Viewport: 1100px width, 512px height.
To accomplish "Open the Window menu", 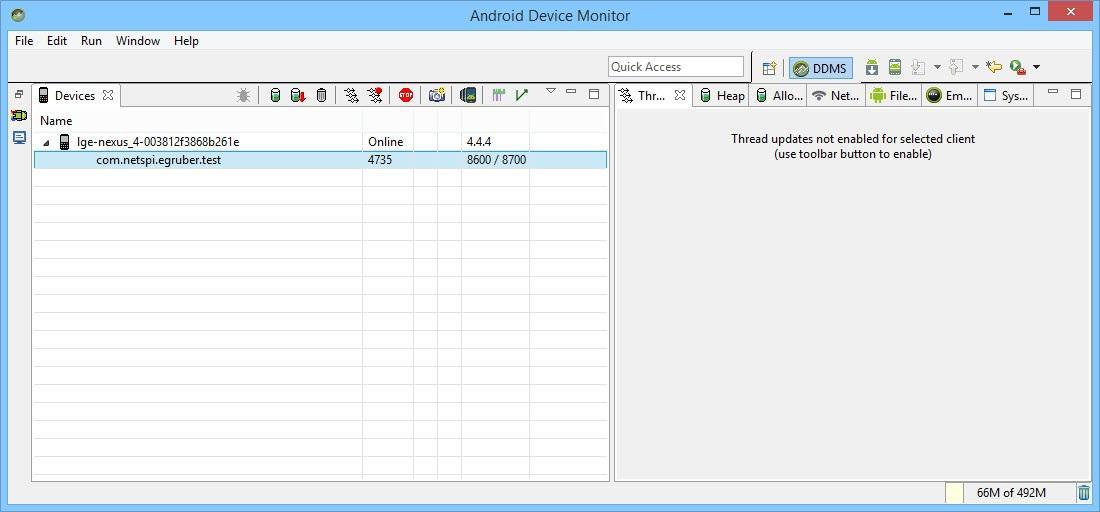I will click(138, 41).
